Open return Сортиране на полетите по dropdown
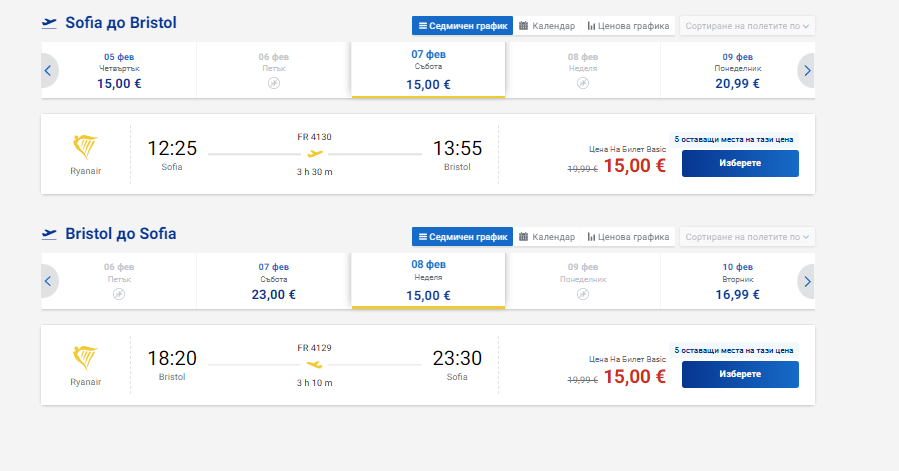The width and height of the screenshot is (899, 471). pyautogui.click(x=747, y=237)
